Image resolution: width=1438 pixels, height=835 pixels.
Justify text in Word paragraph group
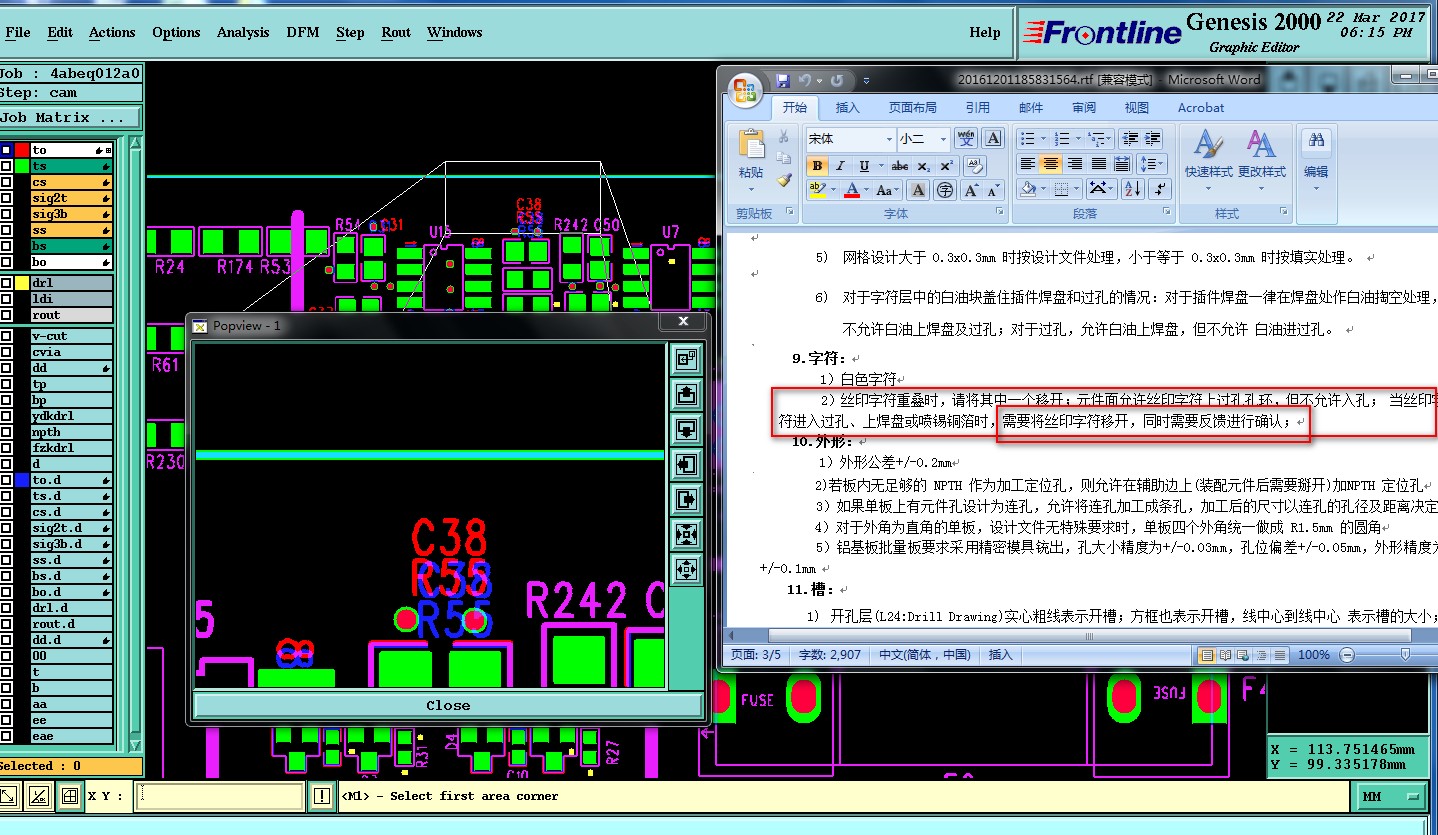pos(1099,164)
